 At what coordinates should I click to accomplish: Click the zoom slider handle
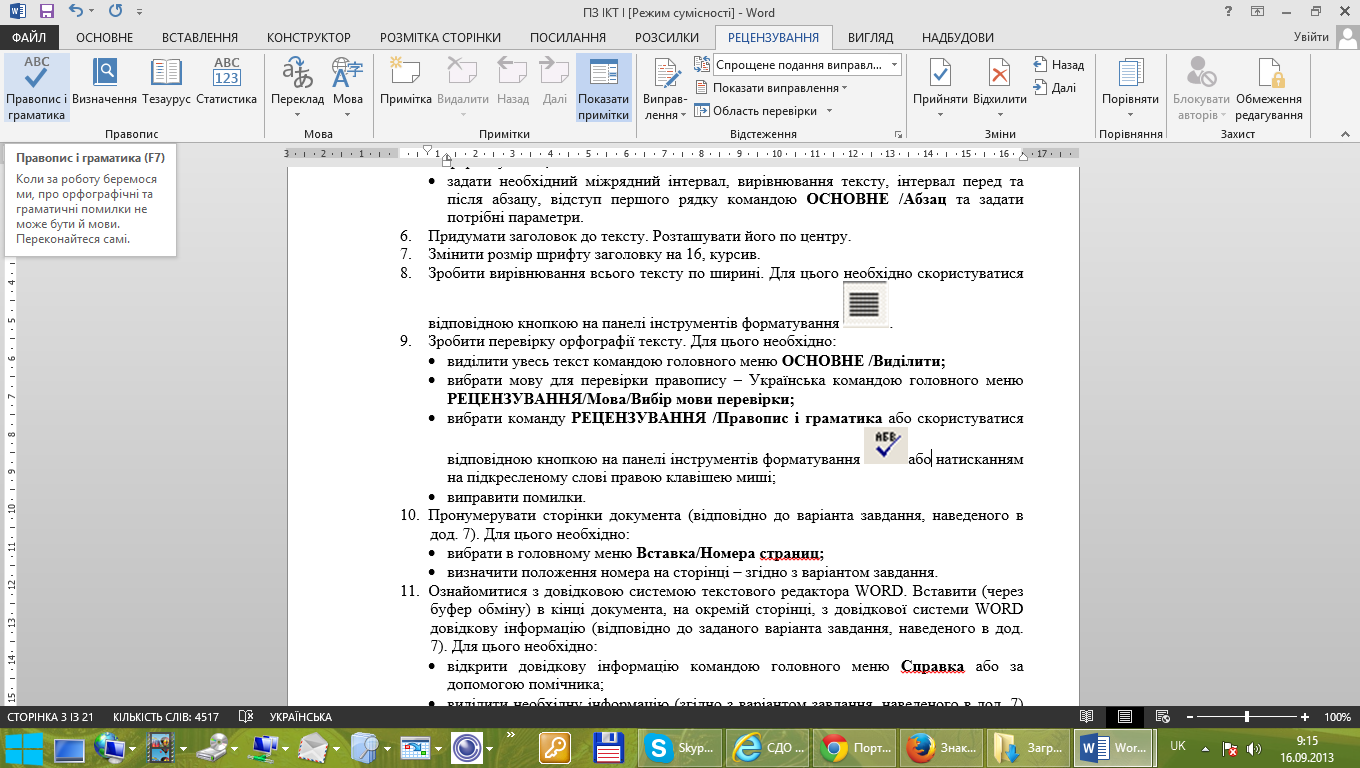click(1246, 717)
